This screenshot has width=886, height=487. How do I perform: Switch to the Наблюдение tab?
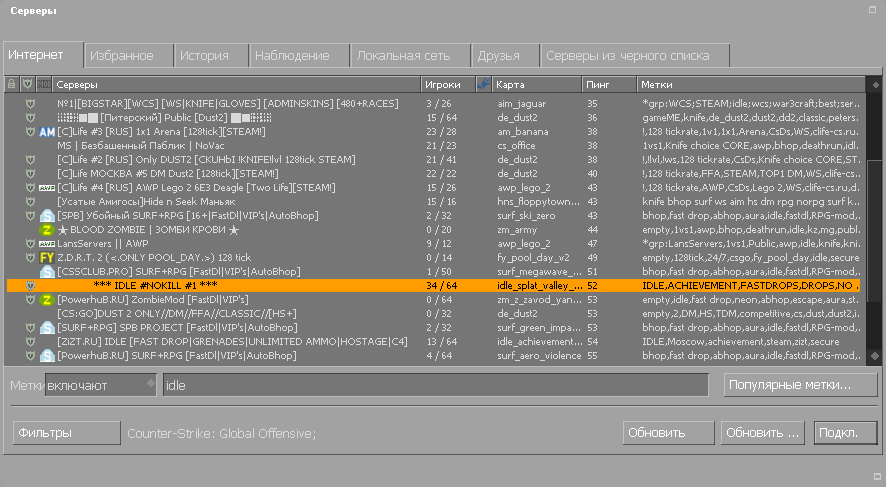(x=299, y=56)
